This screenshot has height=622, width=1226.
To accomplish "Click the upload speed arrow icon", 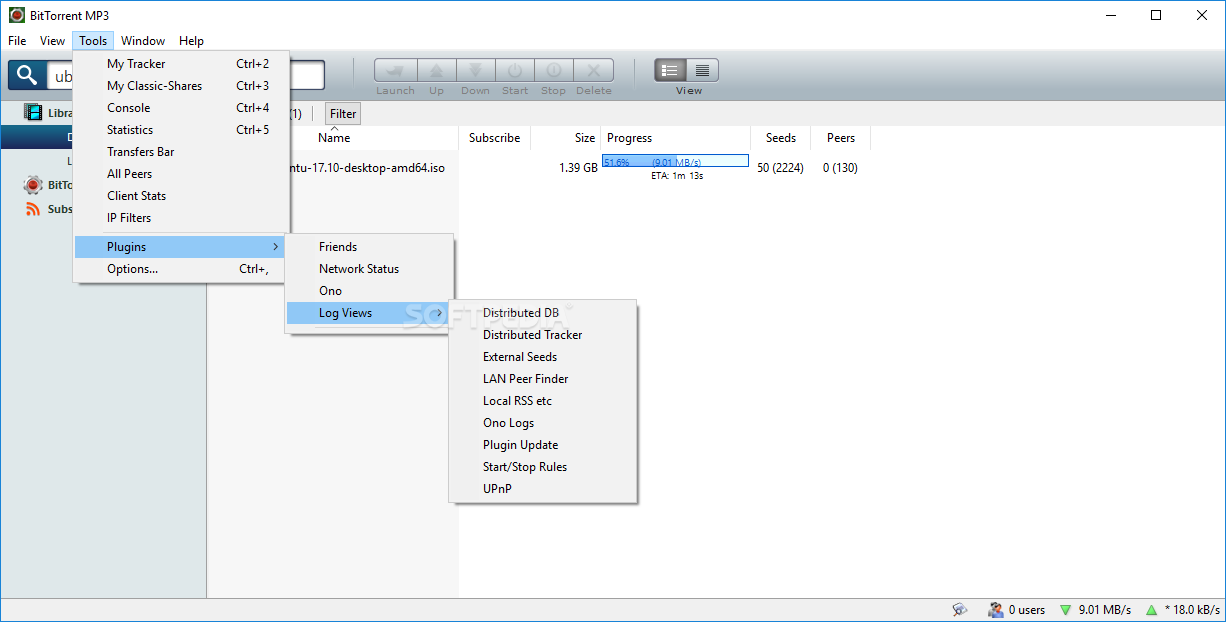I will point(1151,610).
